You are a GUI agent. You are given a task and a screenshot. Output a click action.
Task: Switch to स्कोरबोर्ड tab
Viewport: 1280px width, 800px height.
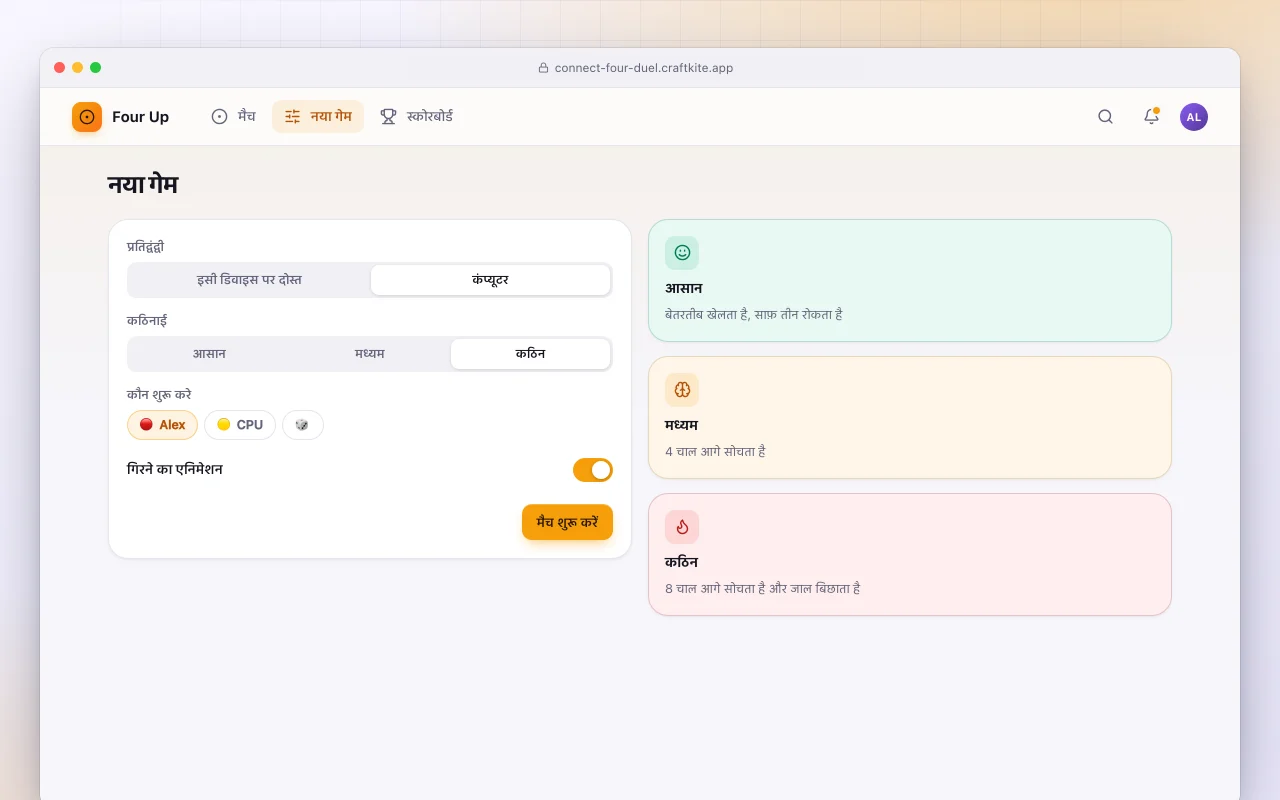tap(416, 117)
